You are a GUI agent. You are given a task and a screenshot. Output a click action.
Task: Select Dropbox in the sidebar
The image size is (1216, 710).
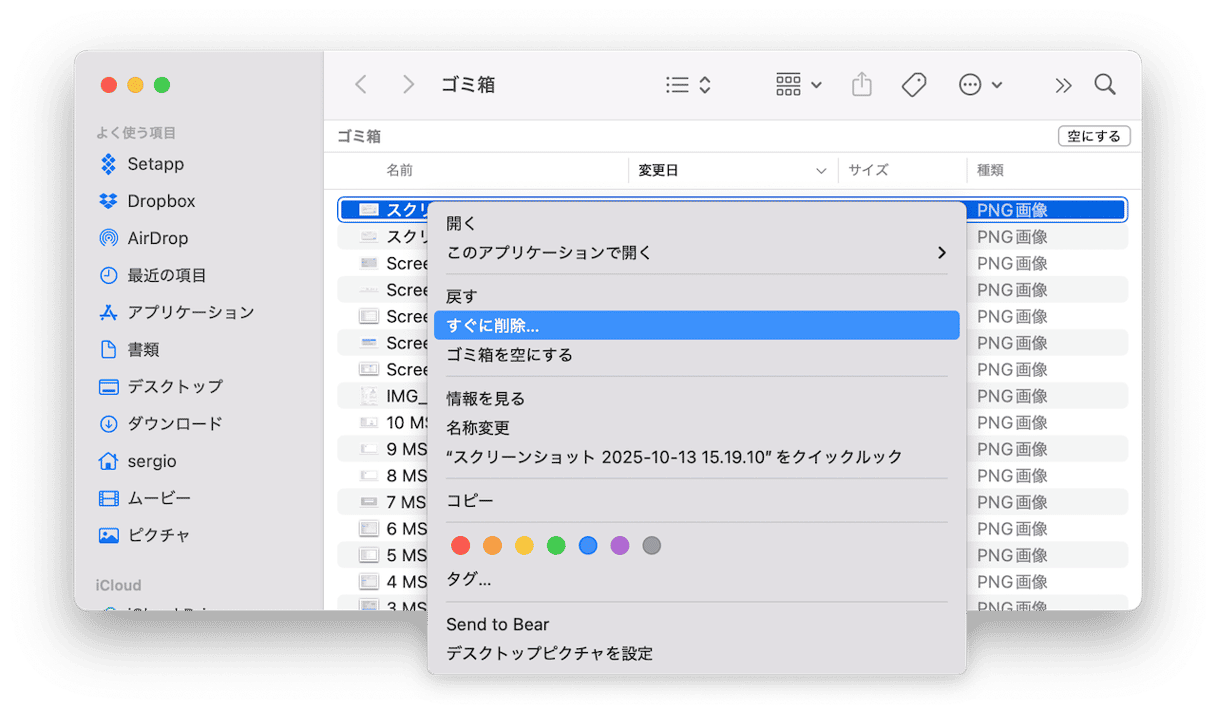160,201
